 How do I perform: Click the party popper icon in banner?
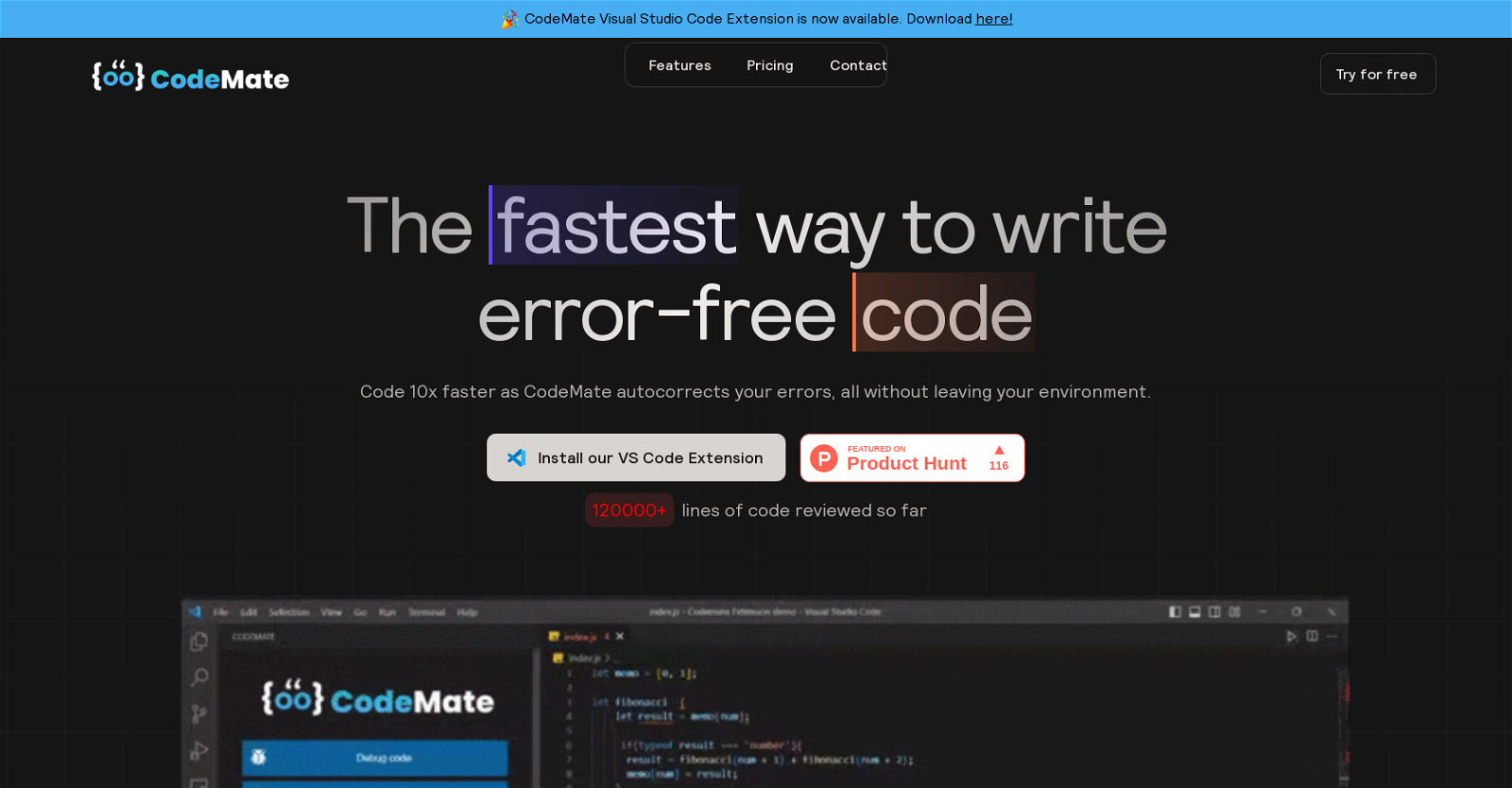pyautogui.click(x=509, y=19)
